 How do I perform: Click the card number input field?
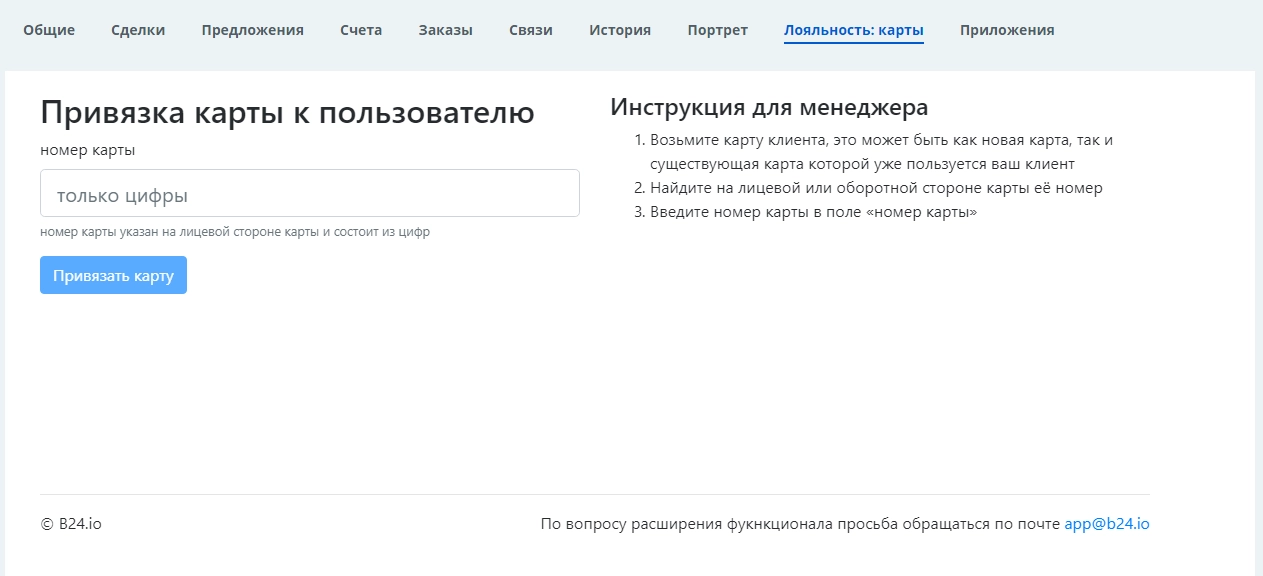click(x=310, y=192)
